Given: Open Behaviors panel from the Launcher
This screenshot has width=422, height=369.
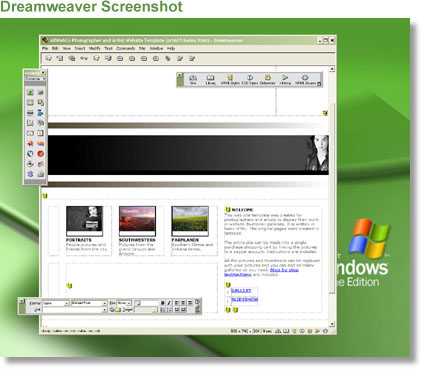Looking at the screenshot, I should [x=267, y=80].
